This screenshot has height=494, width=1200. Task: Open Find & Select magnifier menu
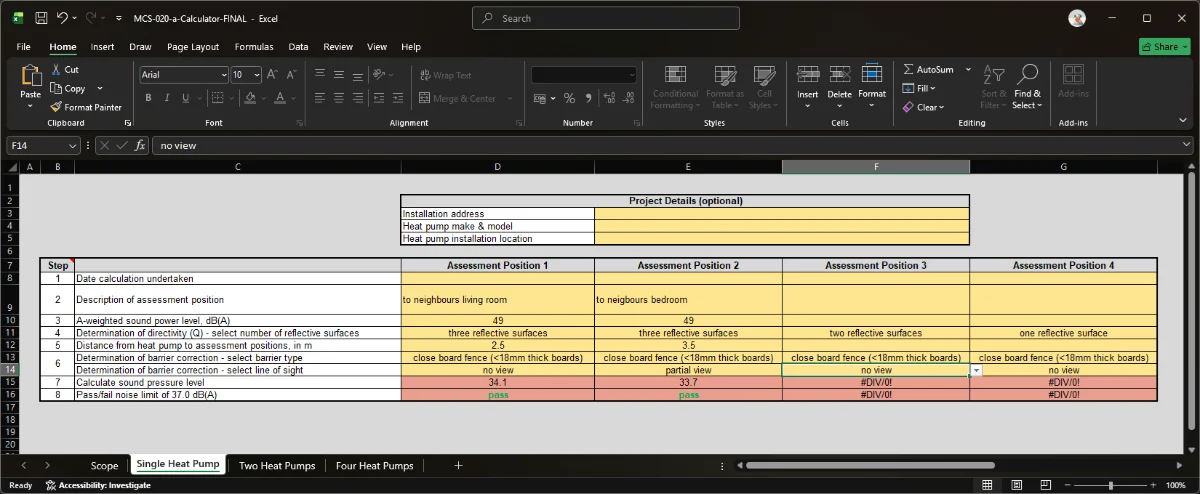(x=1027, y=87)
